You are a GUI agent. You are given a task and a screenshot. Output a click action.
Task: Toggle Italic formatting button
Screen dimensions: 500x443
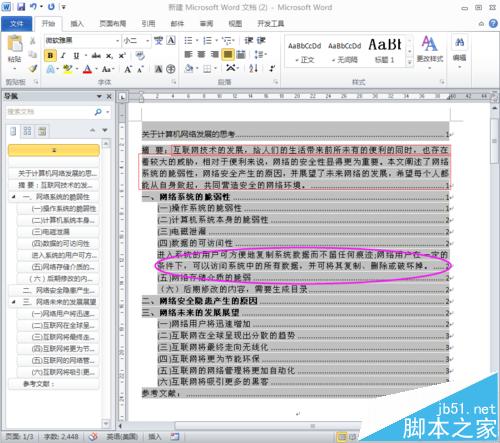63,55
